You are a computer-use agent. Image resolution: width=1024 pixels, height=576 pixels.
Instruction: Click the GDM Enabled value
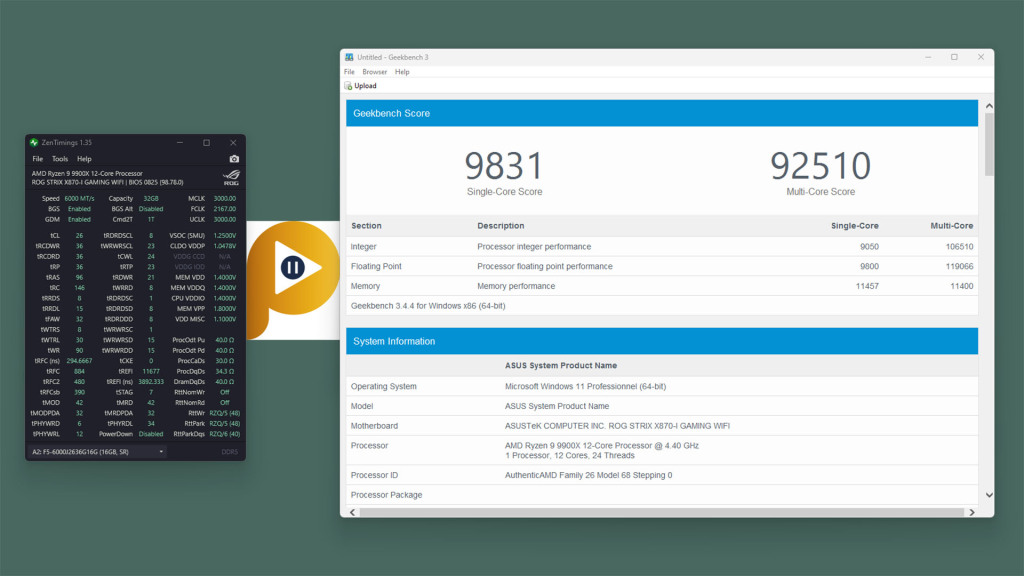(x=79, y=219)
